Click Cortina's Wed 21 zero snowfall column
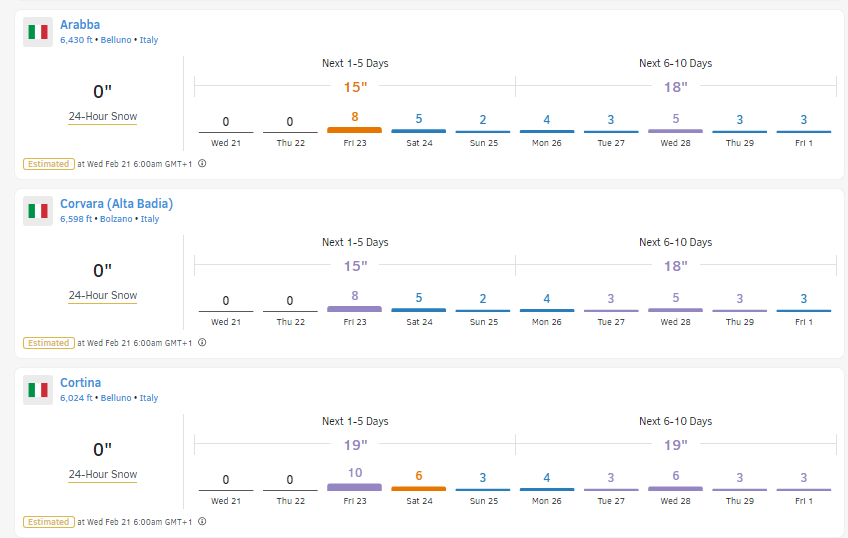The image size is (848, 538). [226, 489]
